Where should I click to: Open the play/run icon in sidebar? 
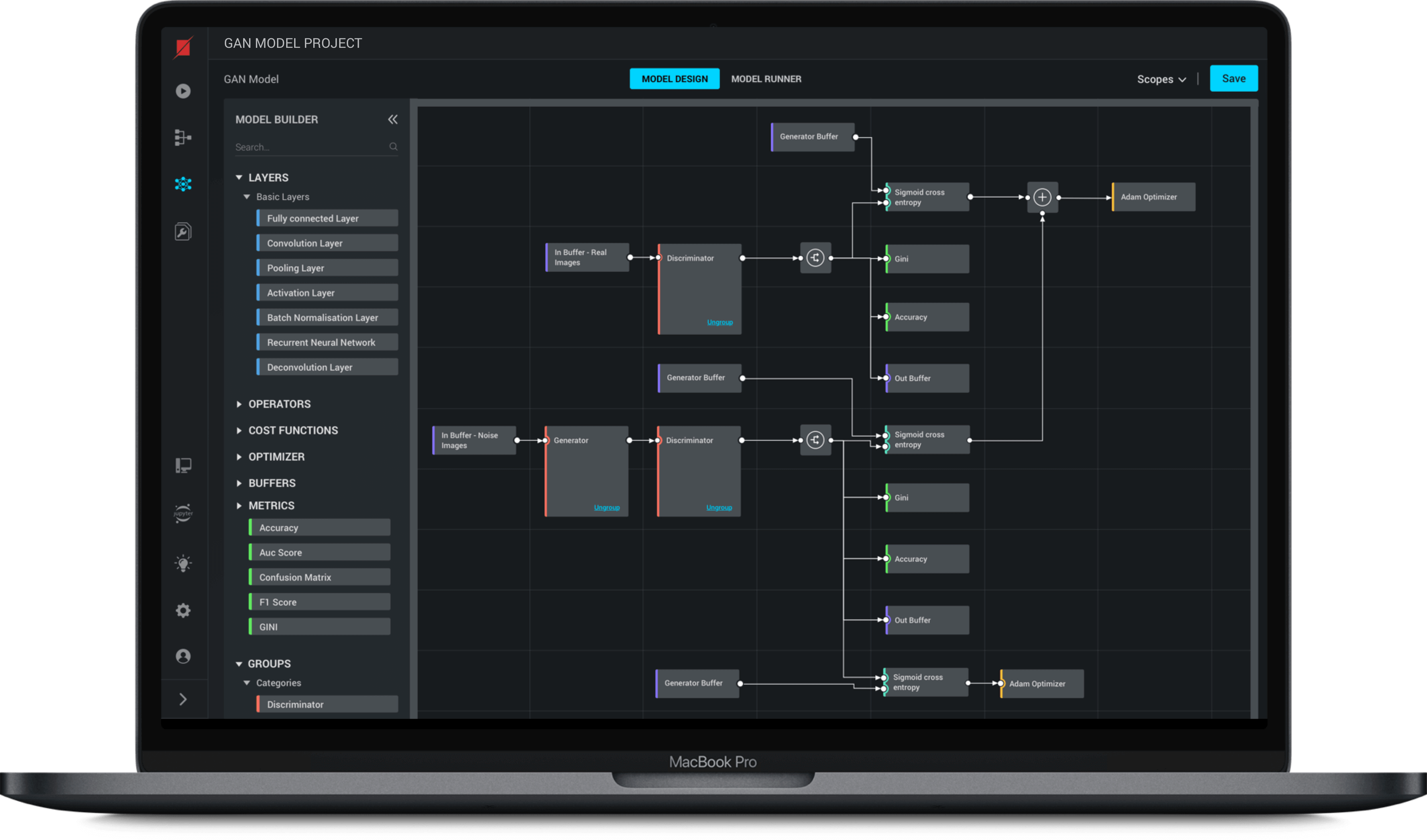[183, 91]
